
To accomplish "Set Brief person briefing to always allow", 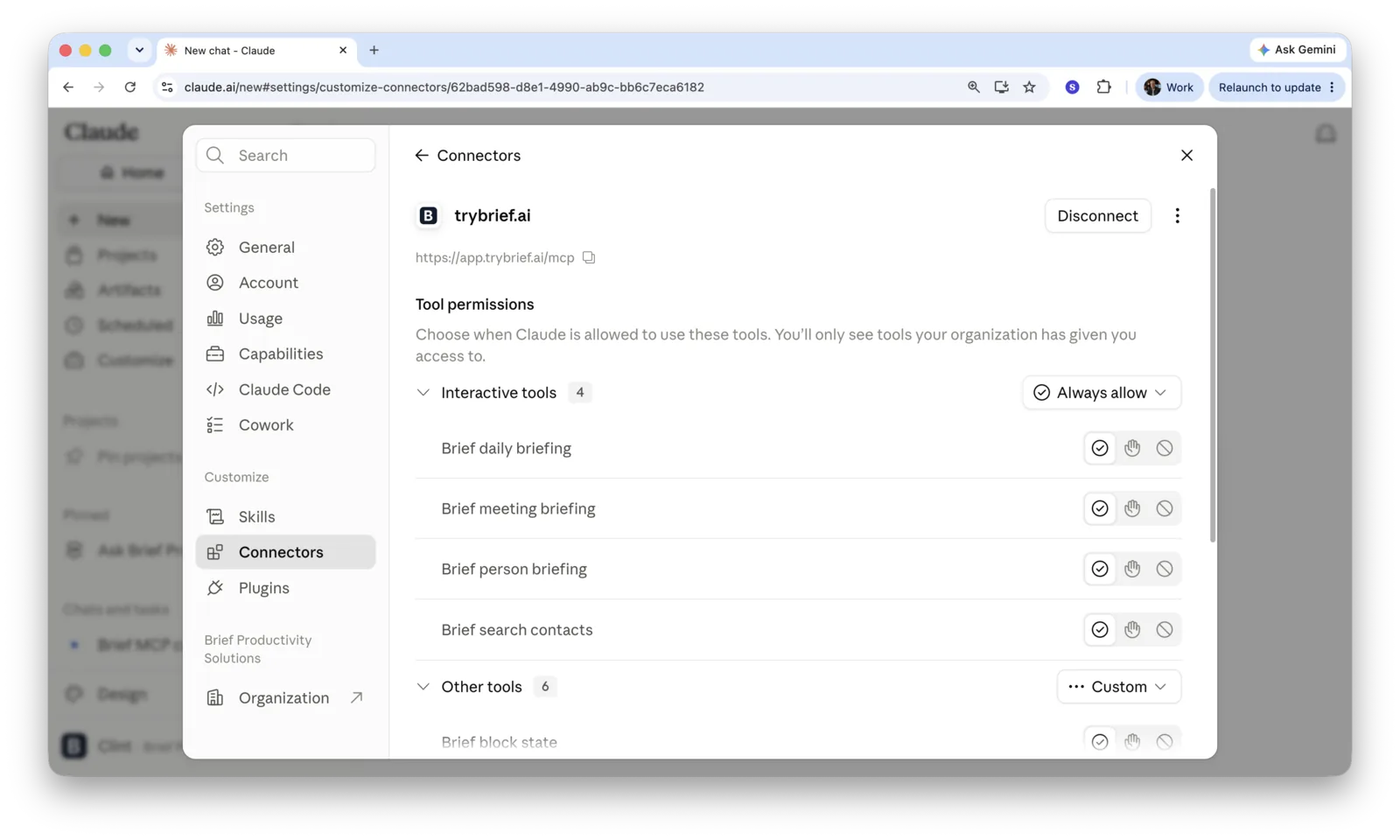I will (x=1100, y=570).
